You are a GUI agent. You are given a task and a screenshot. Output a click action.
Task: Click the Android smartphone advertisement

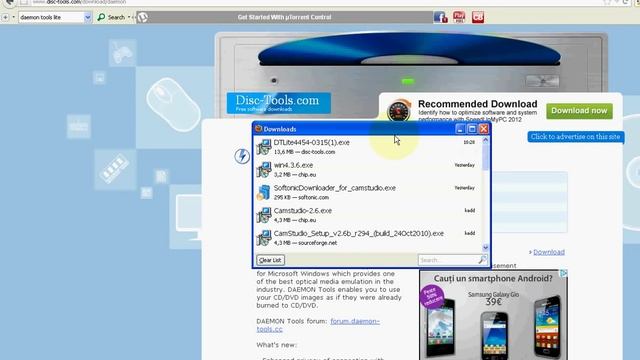click(x=493, y=315)
